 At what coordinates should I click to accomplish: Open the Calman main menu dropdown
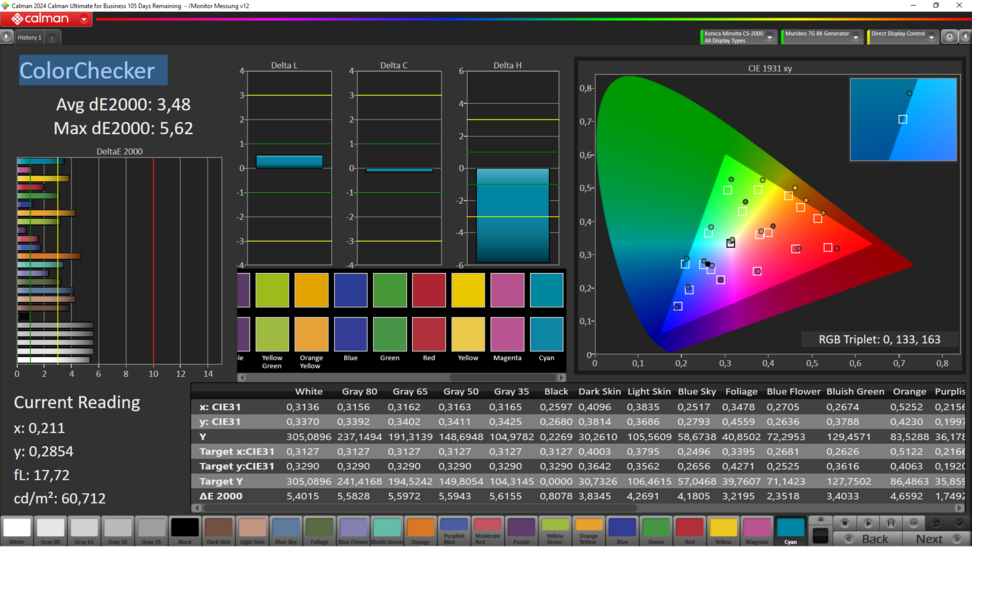84,19
